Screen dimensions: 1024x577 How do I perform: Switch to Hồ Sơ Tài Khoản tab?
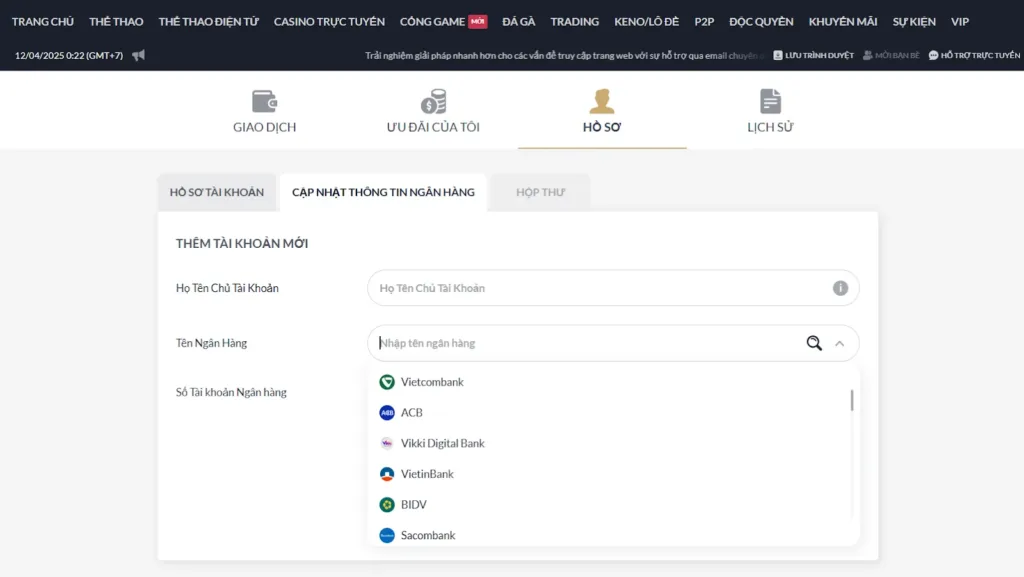(x=217, y=192)
